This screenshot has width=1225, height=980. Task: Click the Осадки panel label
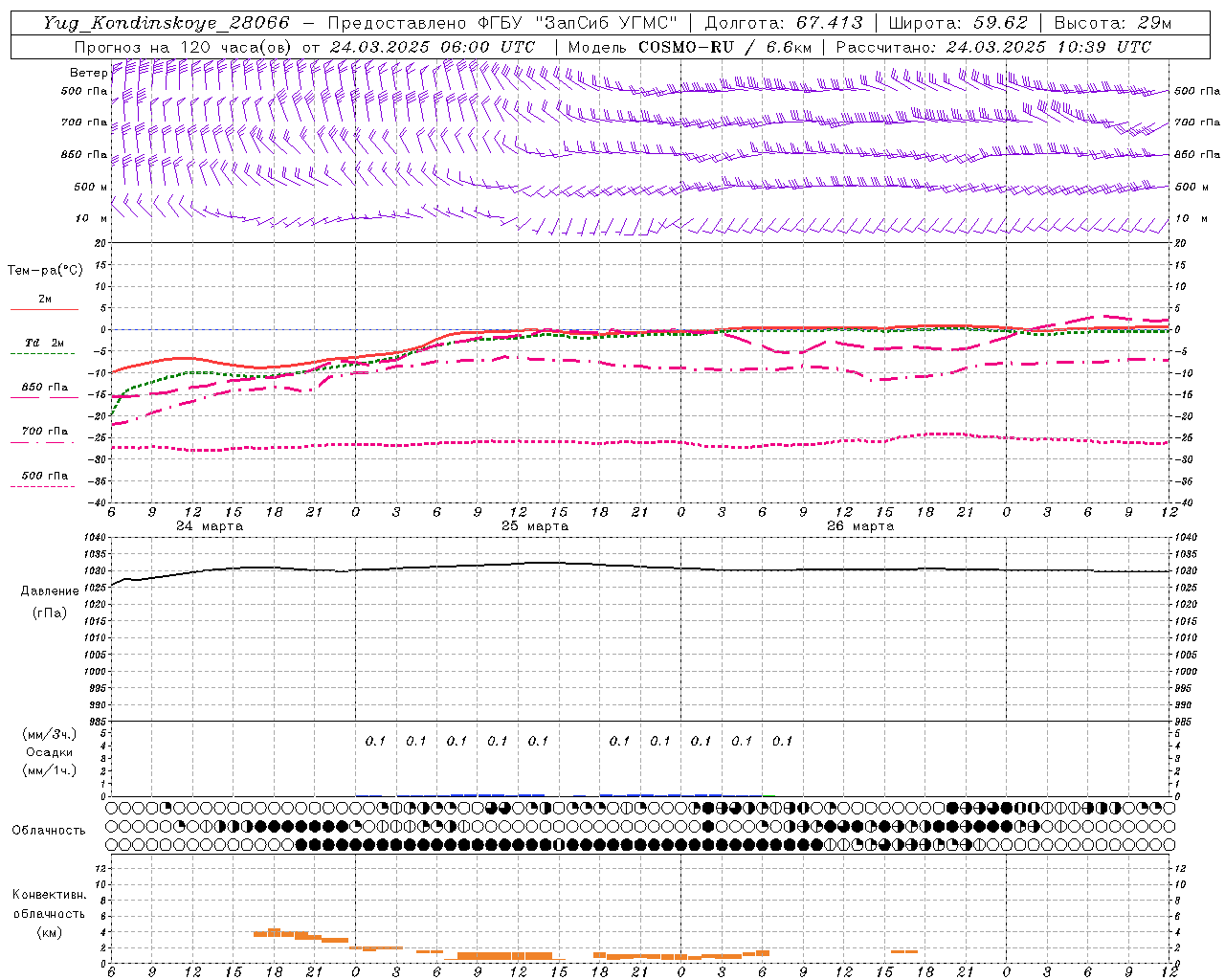[50, 752]
